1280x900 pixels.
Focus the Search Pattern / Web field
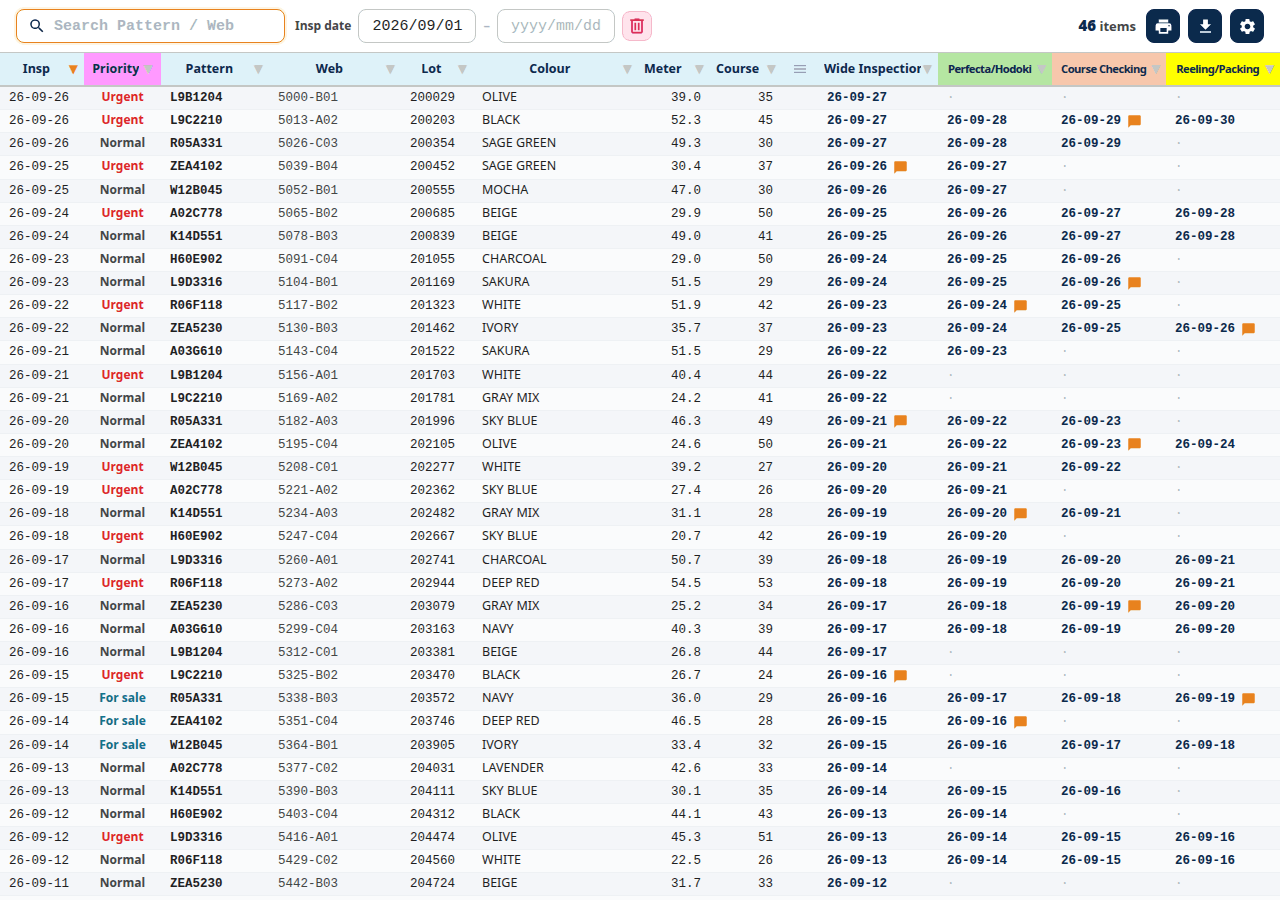tap(150, 26)
